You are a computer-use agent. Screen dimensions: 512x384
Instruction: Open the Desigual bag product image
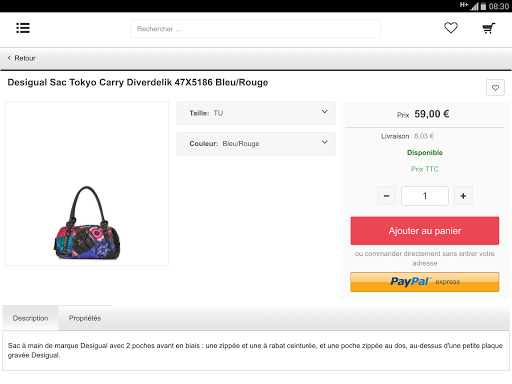[x=87, y=183]
